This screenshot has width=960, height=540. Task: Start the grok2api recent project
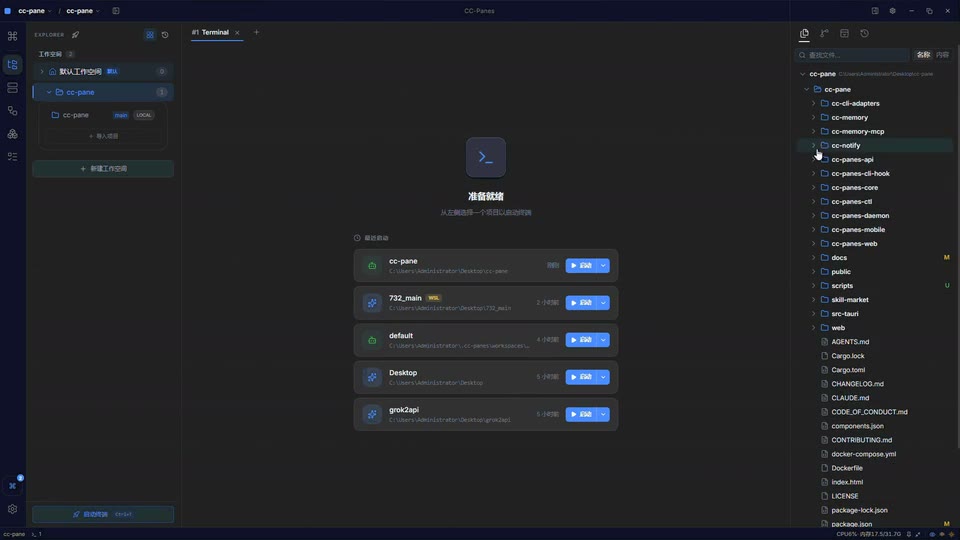(x=581, y=414)
